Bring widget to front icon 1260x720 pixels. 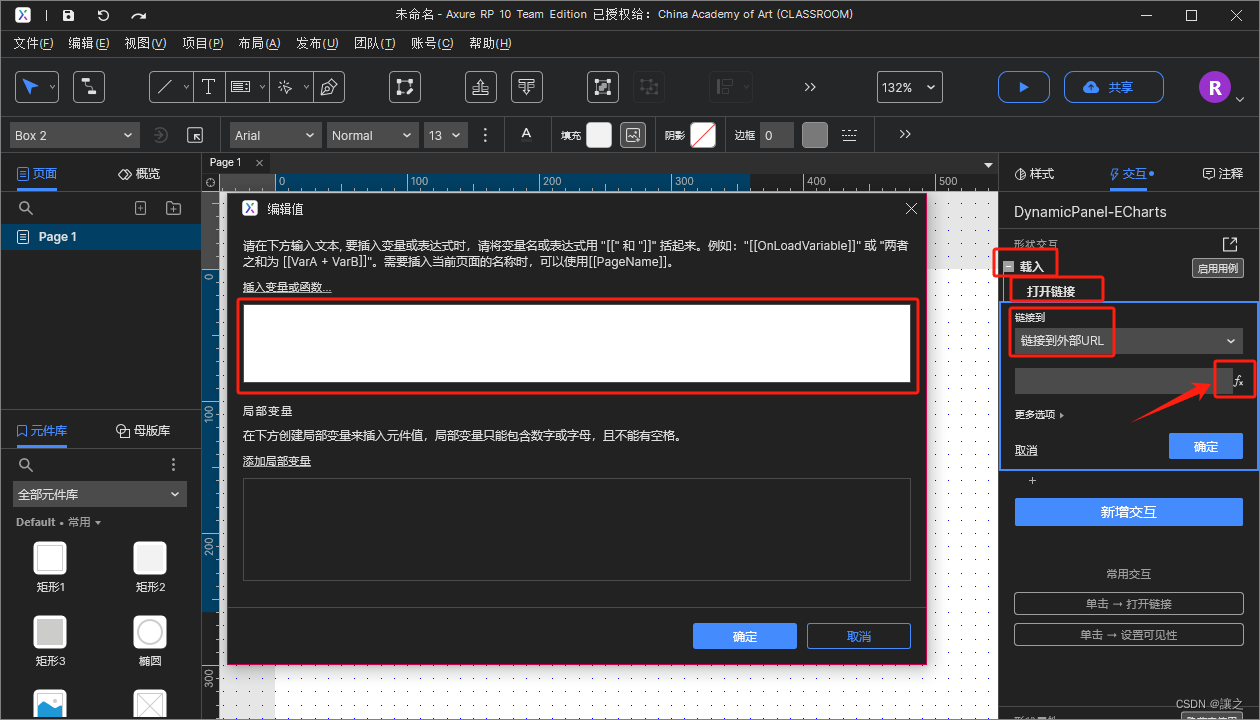(x=481, y=87)
